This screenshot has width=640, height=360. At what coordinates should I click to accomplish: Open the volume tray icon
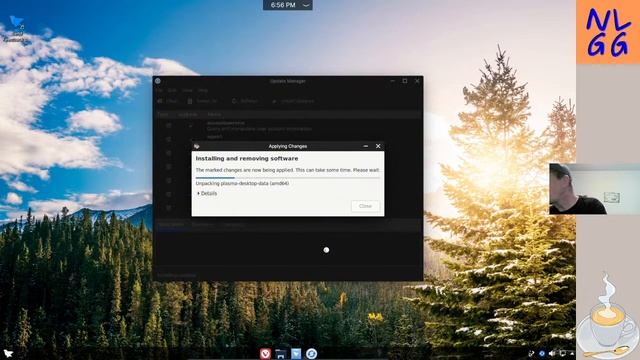pos(552,353)
